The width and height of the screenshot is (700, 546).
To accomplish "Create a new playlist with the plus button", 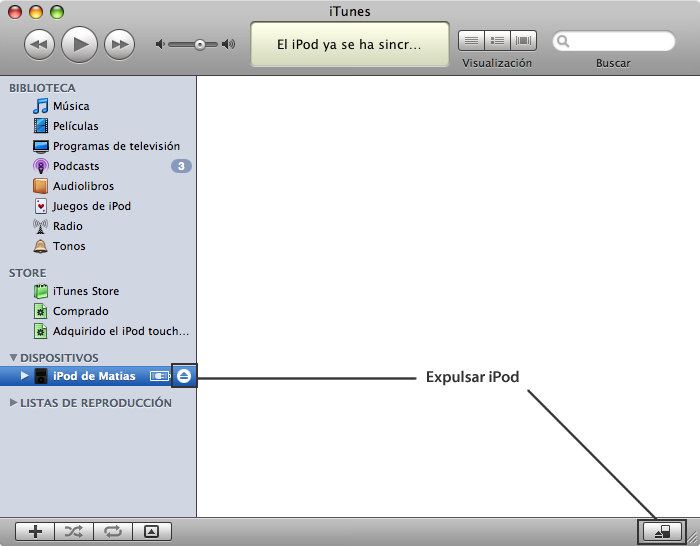I will (x=35, y=531).
